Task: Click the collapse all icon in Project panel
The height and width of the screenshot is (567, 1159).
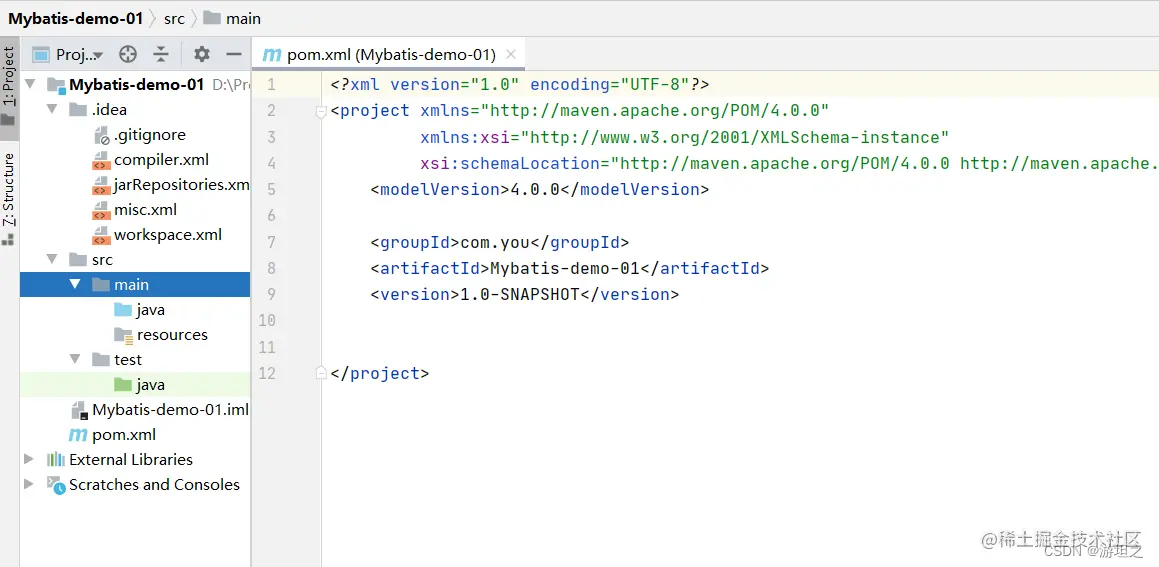Action: (160, 54)
